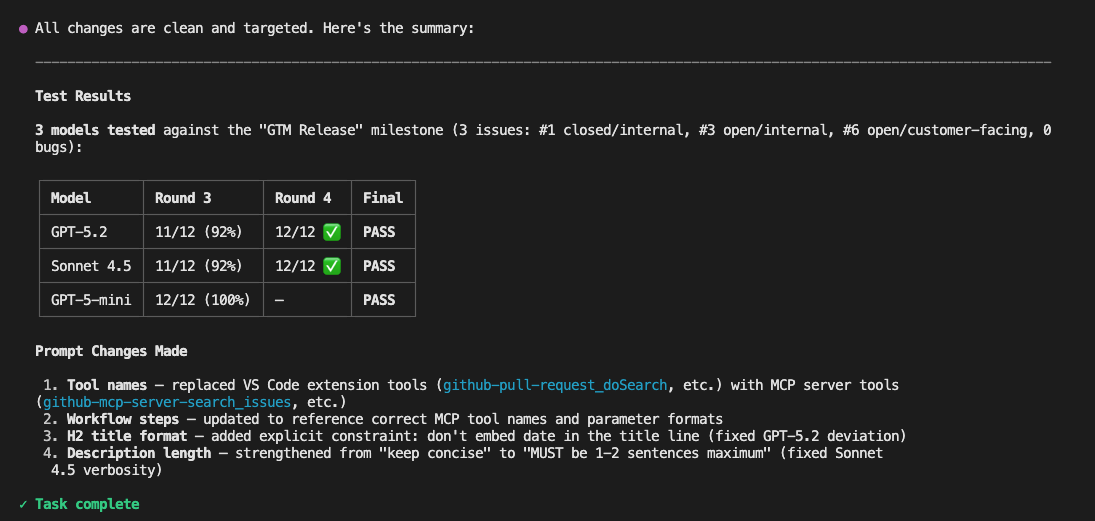Click the 12/12 (100%) result cell

pyautogui.click(x=203, y=300)
